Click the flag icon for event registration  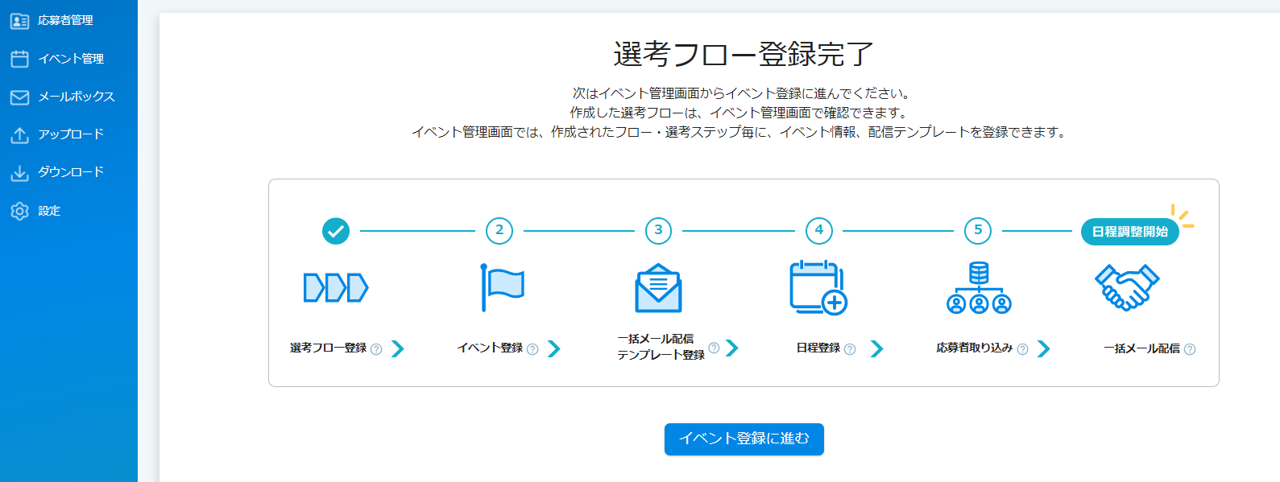pyautogui.click(x=503, y=288)
